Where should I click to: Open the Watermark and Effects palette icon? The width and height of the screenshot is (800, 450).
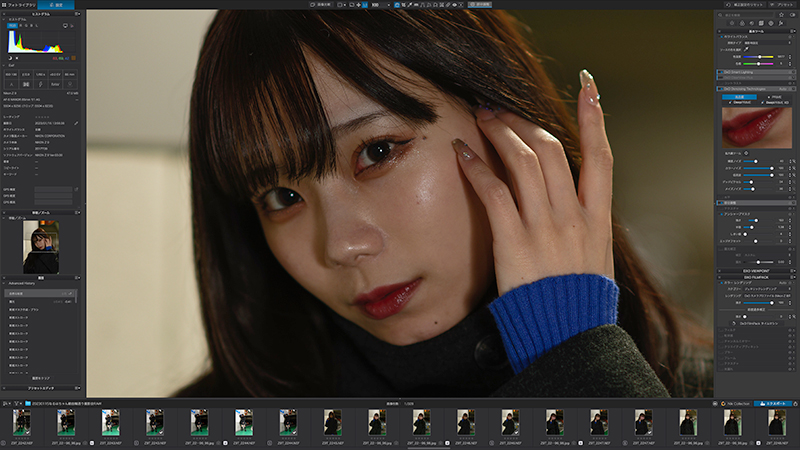tap(781, 23)
